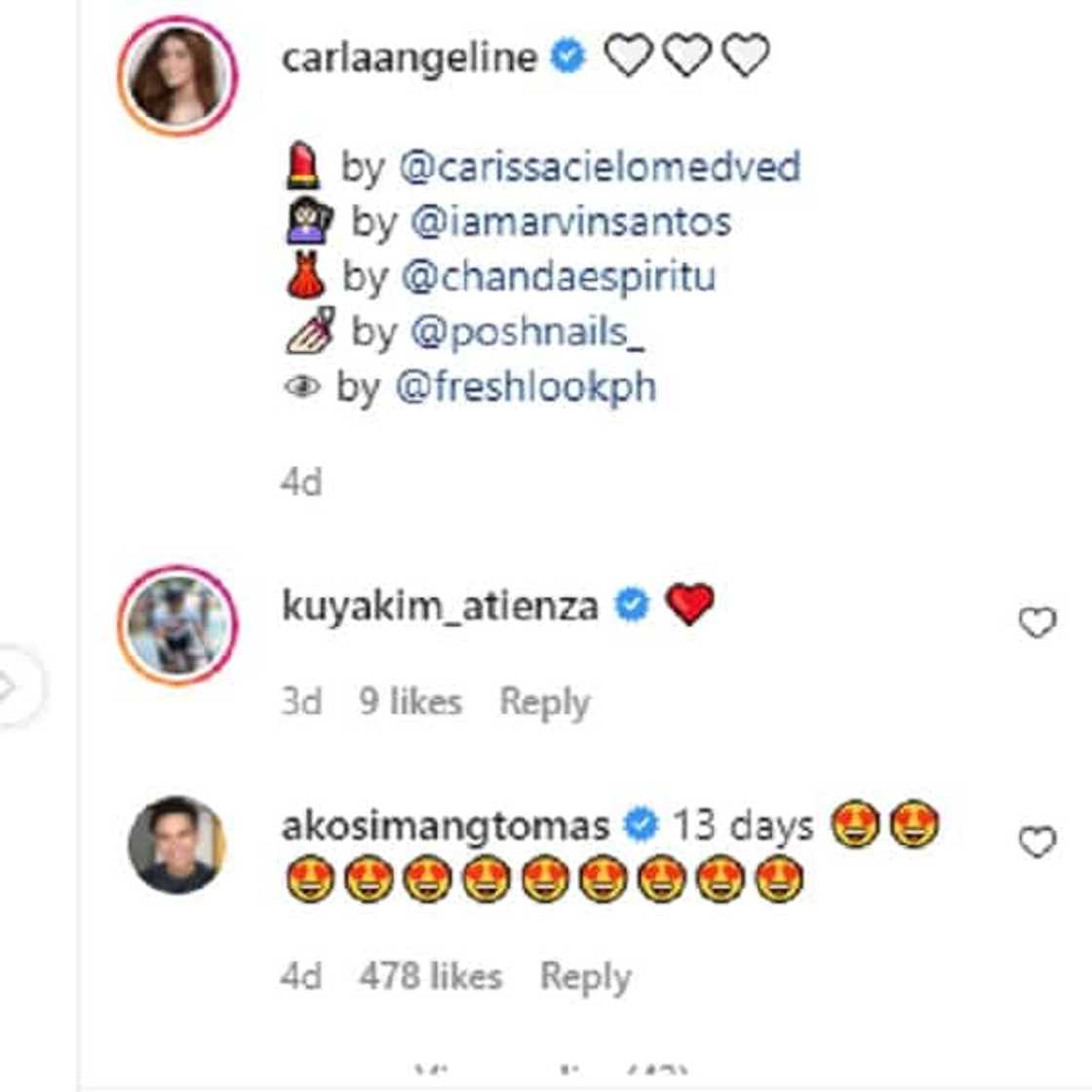1092x1092 pixels.
Task: Open kuyakim_atienza's profile picture
Action: click(x=177, y=624)
